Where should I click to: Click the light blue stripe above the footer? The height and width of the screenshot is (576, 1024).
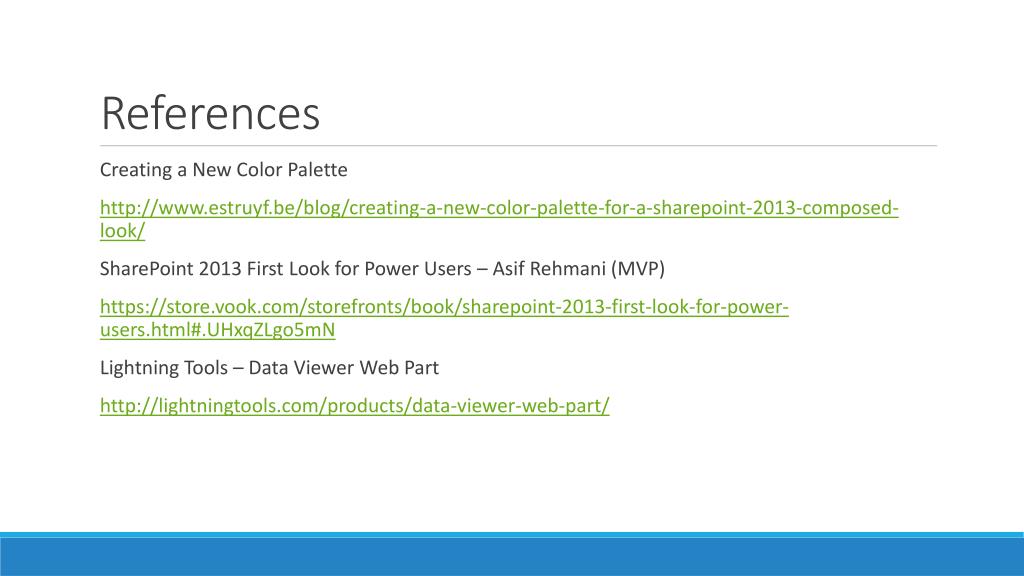pos(512,535)
